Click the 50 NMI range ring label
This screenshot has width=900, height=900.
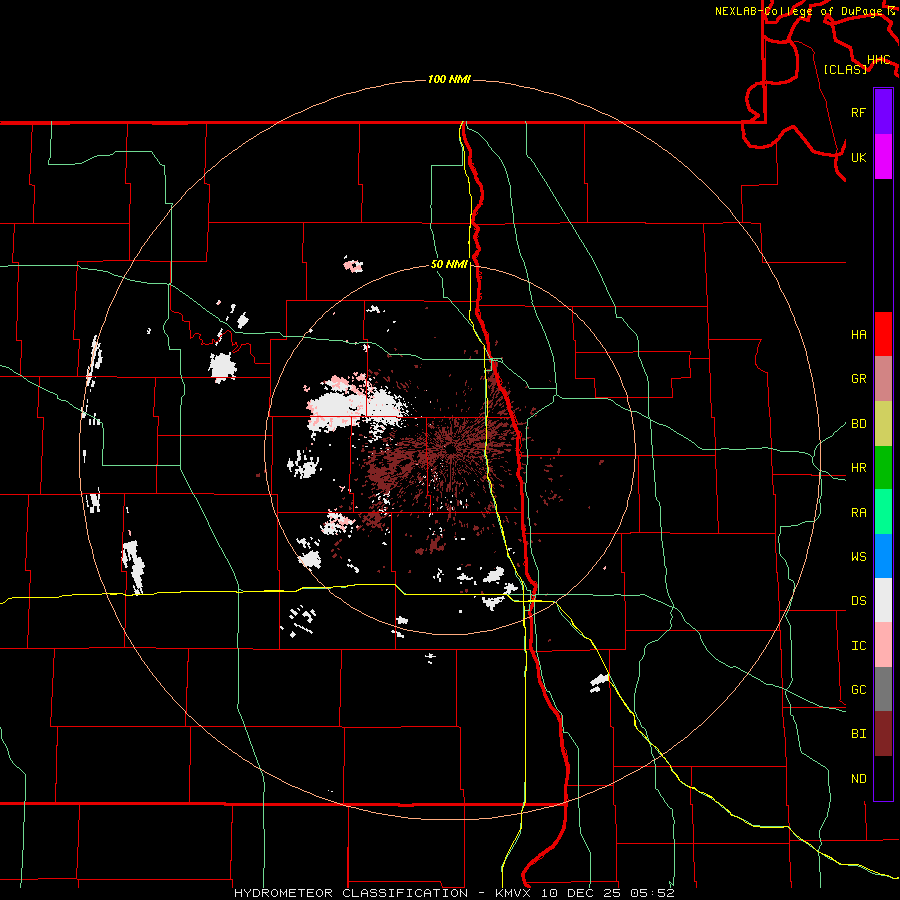(x=449, y=265)
